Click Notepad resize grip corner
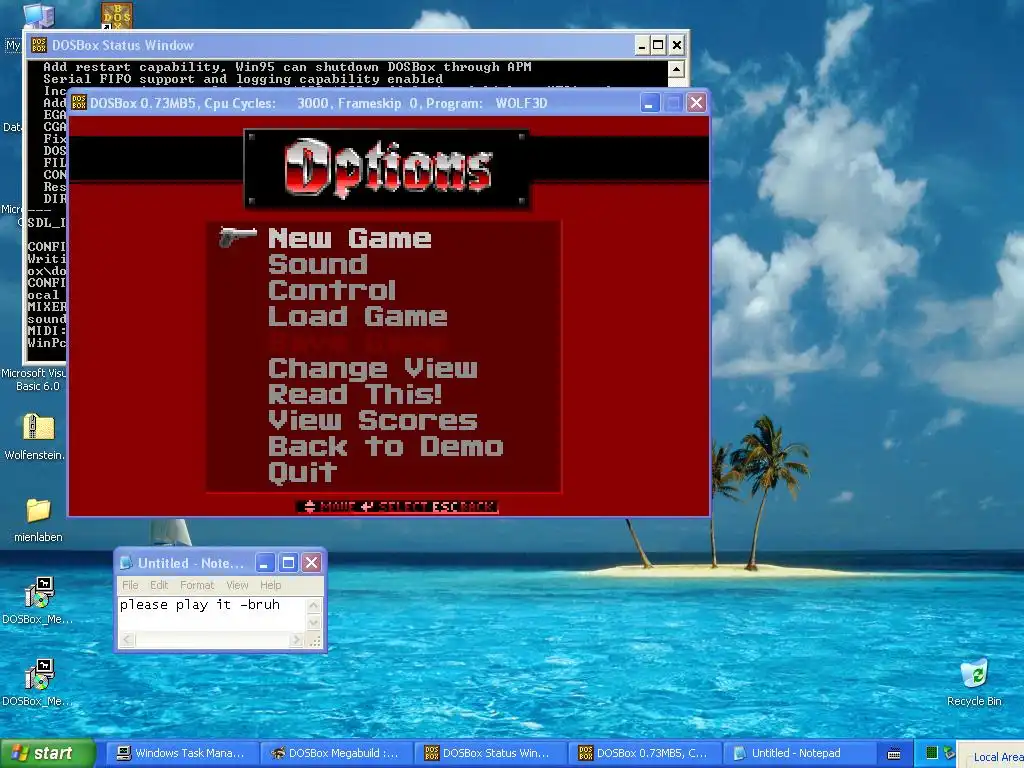This screenshot has height=768, width=1024. click(315, 641)
